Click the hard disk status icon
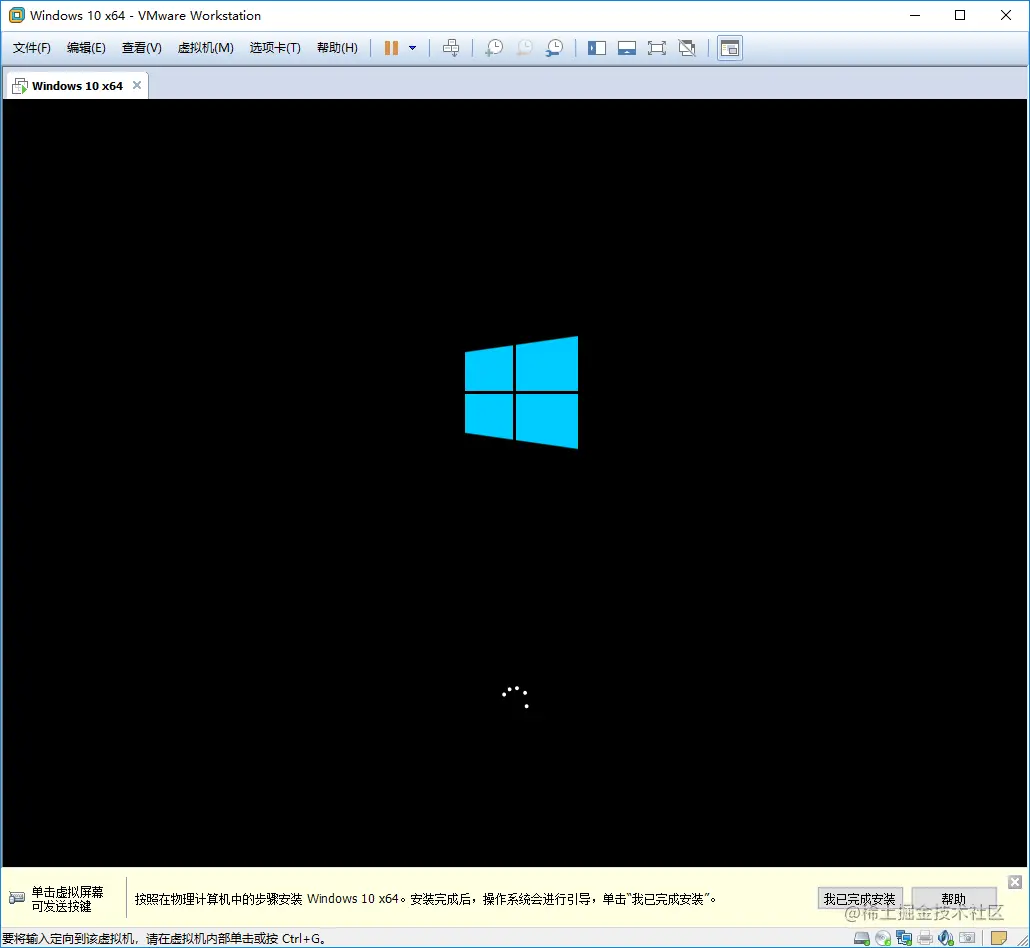1030x948 pixels. point(862,938)
